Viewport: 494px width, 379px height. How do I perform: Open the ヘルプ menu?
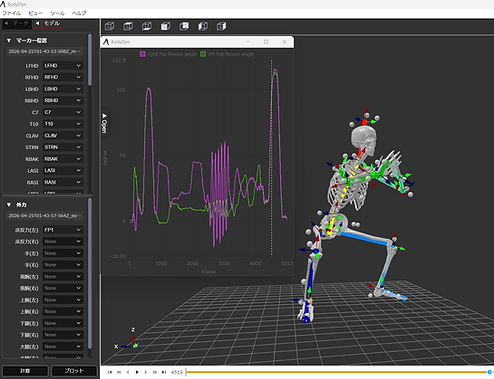79,13
